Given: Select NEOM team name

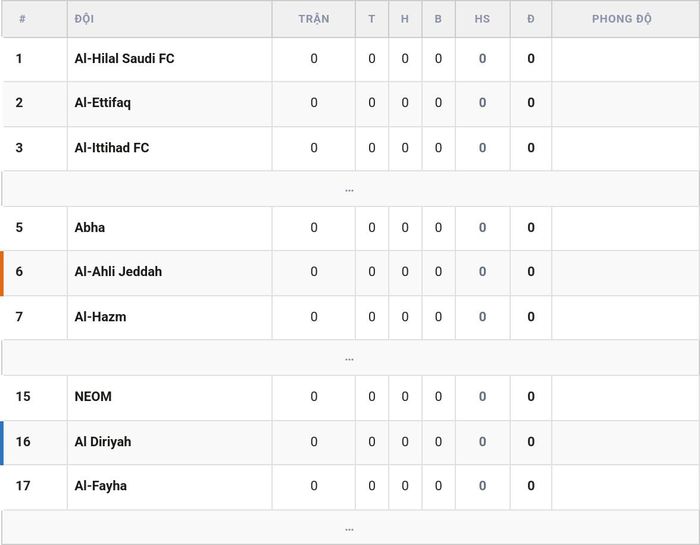Looking at the screenshot, I should click(93, 396).
